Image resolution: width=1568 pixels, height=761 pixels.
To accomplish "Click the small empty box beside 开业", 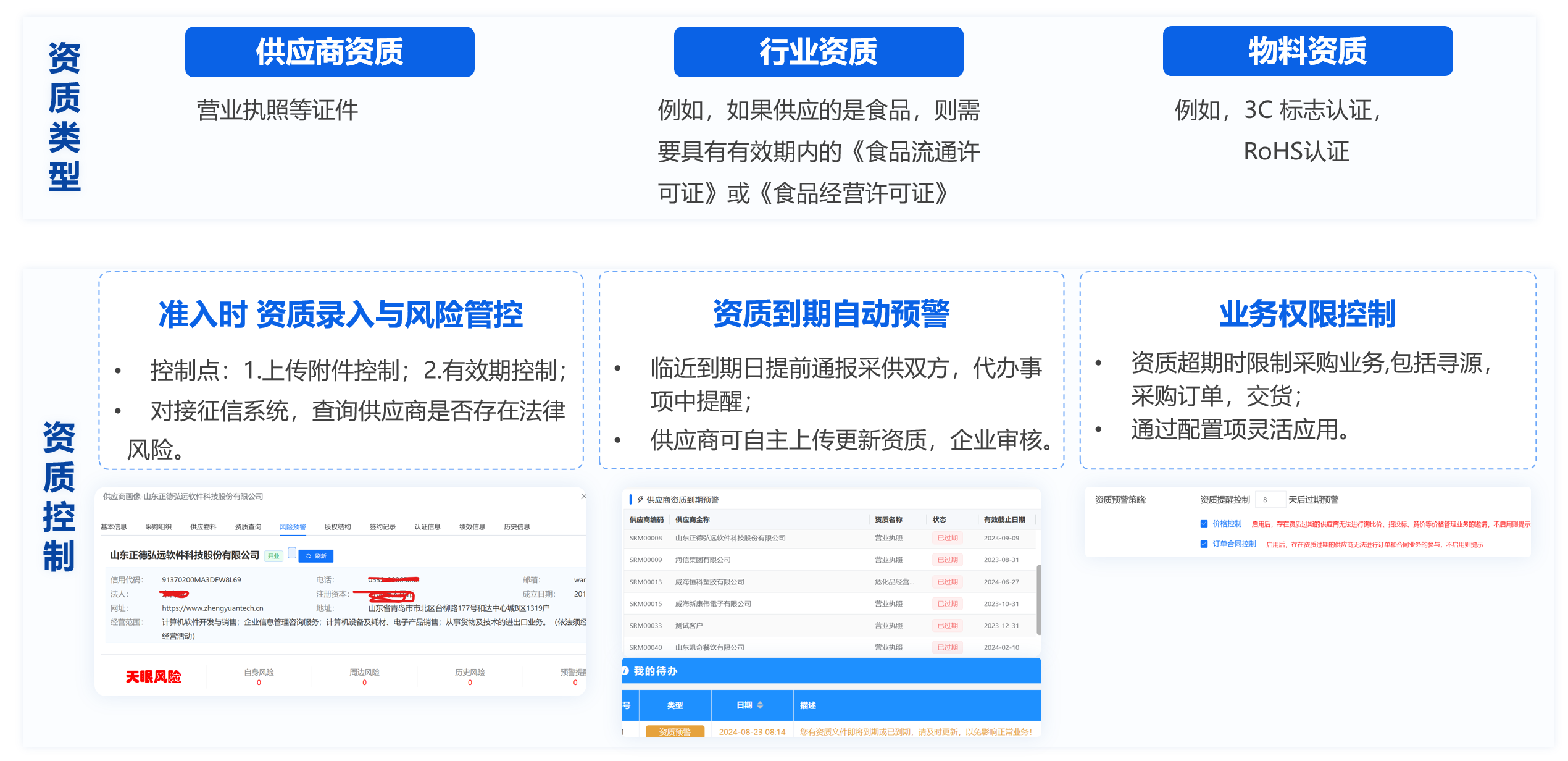I will coord(292,552).
